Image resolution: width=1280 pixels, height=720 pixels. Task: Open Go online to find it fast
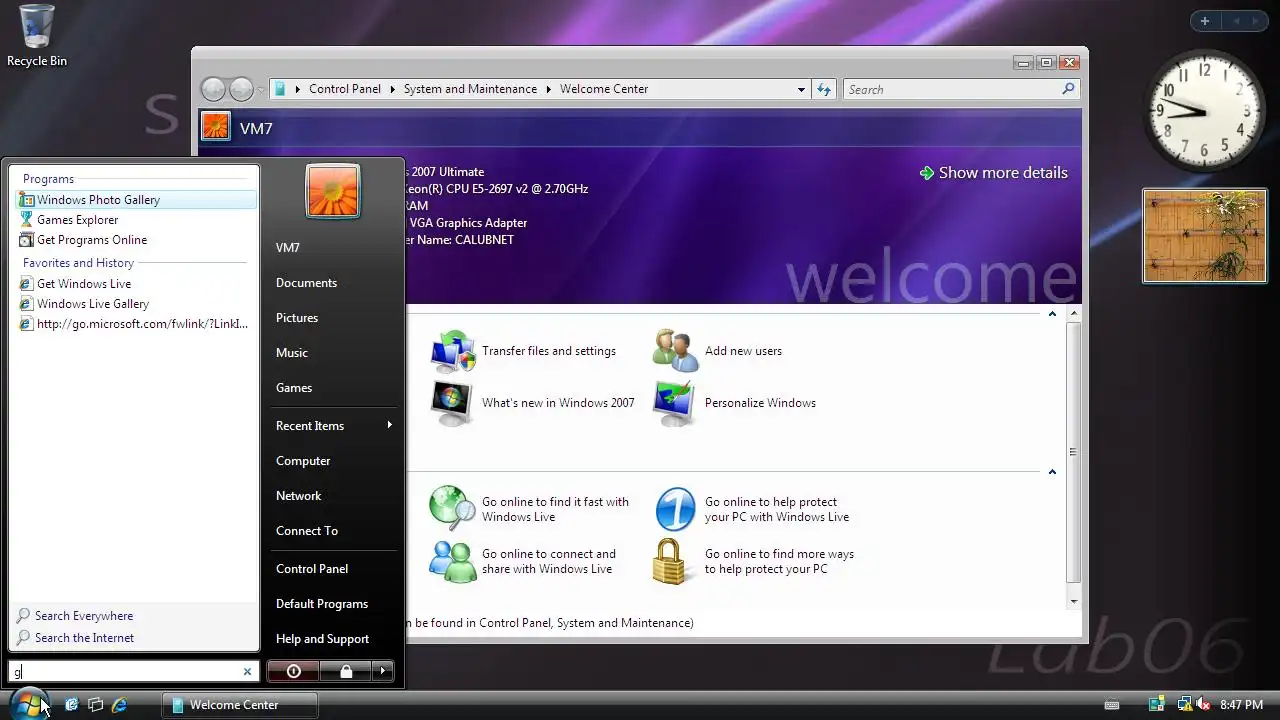[529, 509]
